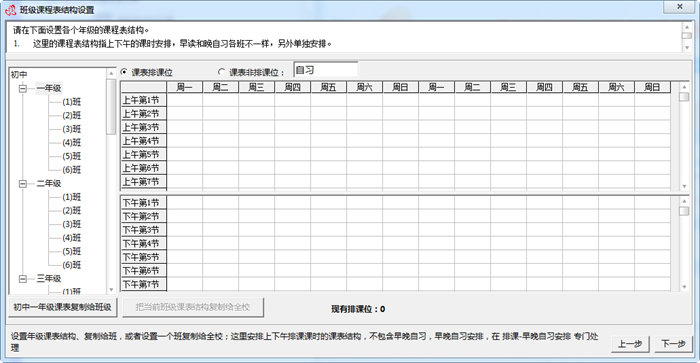Image resolution: width=700 pixels, height=363 pixels.
Task: Select (3)班 under 二年级
Action: (x=71, y=224)
